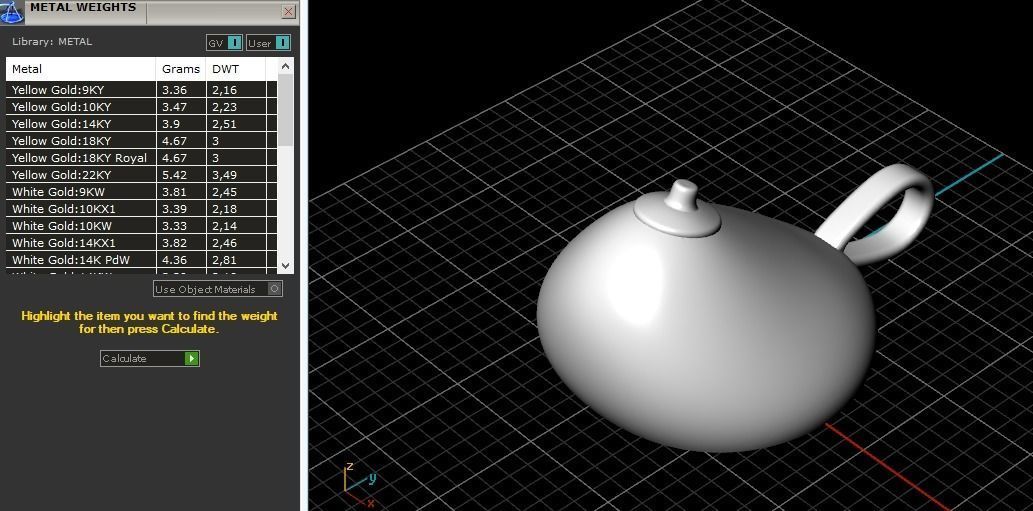This screenshot has width=1033, height=511.
Task: Close the Metal Weights panel
Action: pyautogui.click(x=289, y=11)
